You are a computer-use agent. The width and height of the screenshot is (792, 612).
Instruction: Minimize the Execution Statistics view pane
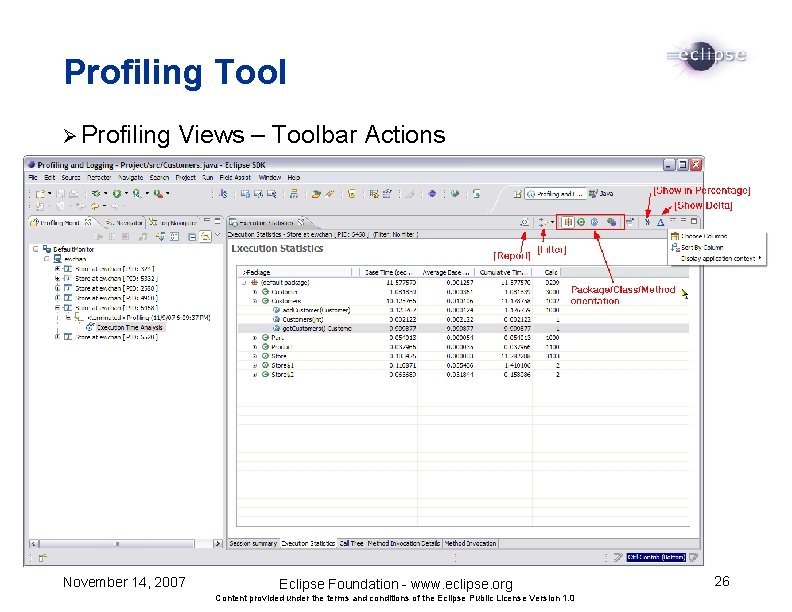pos(683,220)
